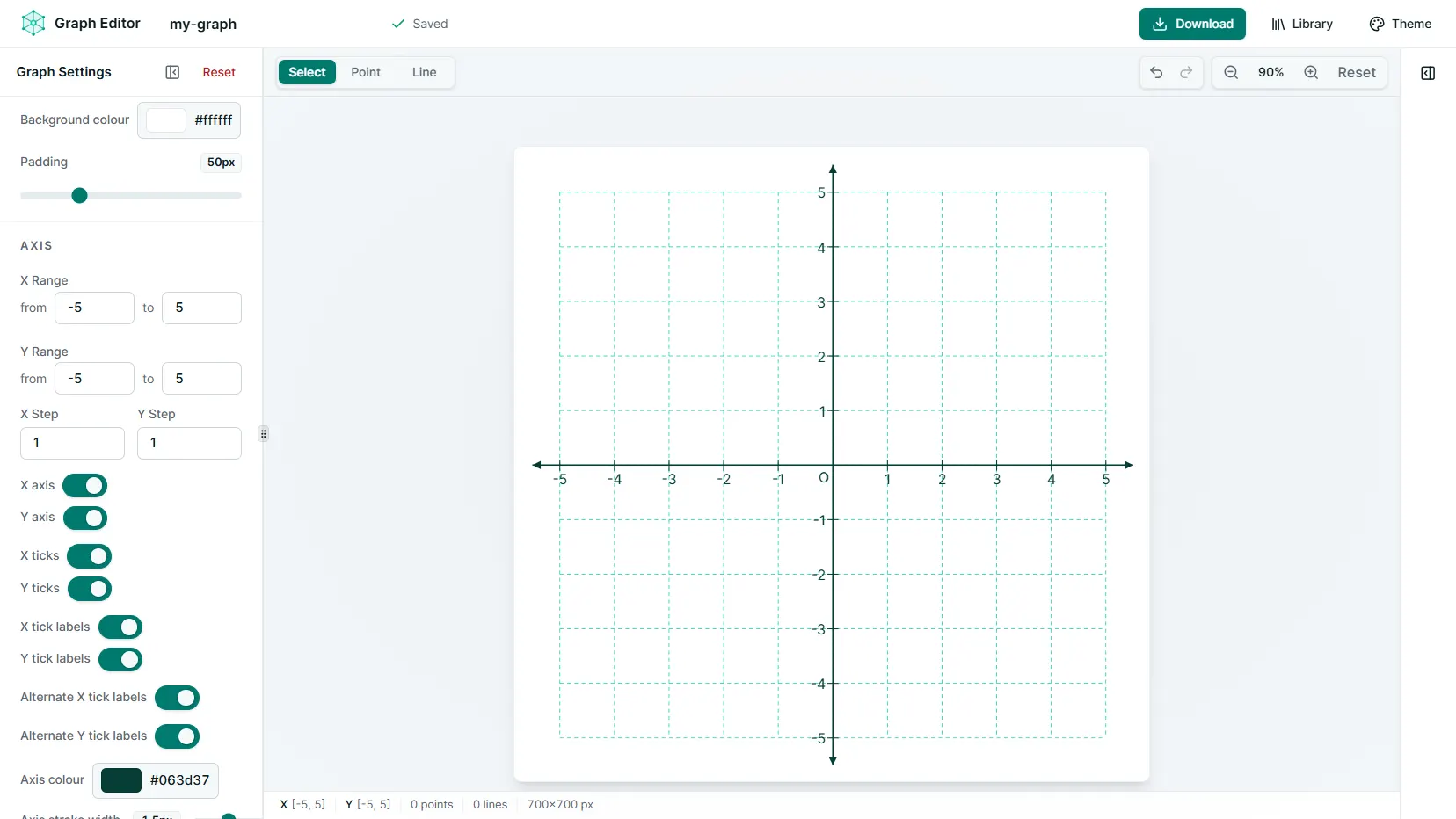
Task: Collapse the Graph Settings sidebar panel
Action: point(172,72)
